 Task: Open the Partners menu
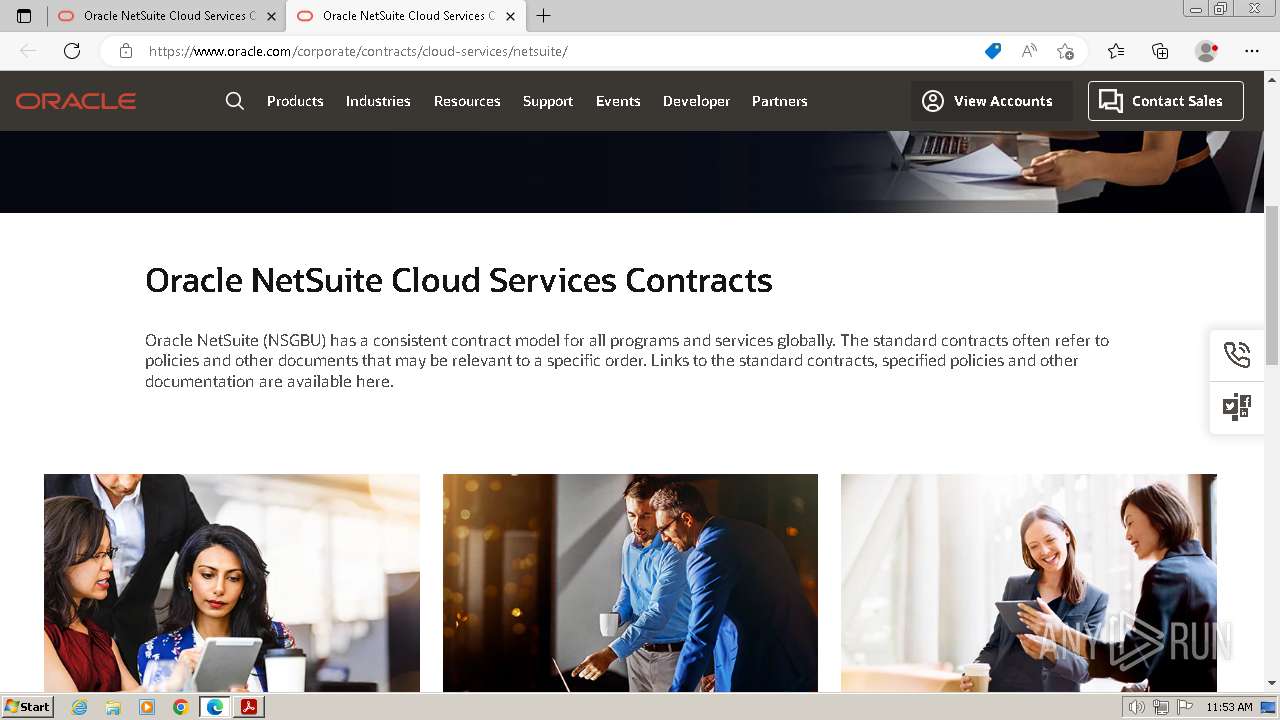(x=780, y=101)
